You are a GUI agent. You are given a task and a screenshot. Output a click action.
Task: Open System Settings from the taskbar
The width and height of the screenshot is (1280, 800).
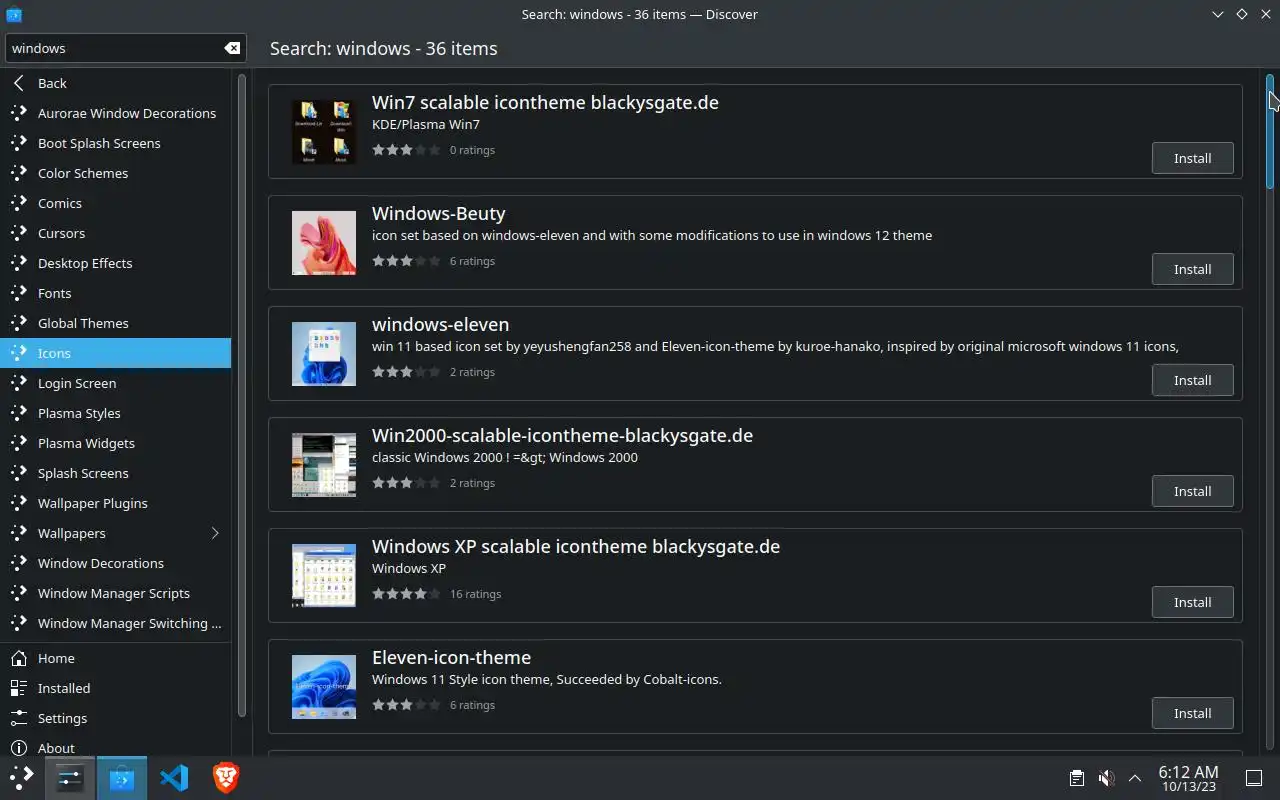(x=70, y=778)
